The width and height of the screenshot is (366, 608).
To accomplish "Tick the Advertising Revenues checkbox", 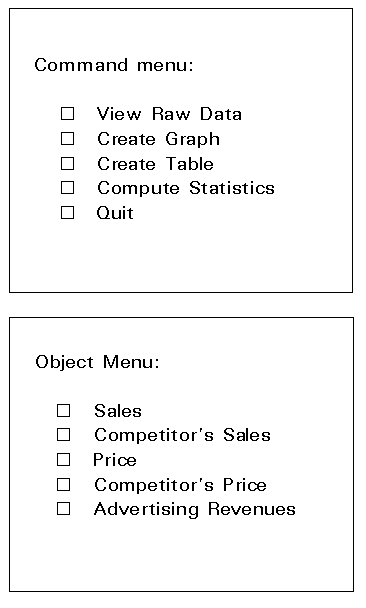I will (64, 508).
